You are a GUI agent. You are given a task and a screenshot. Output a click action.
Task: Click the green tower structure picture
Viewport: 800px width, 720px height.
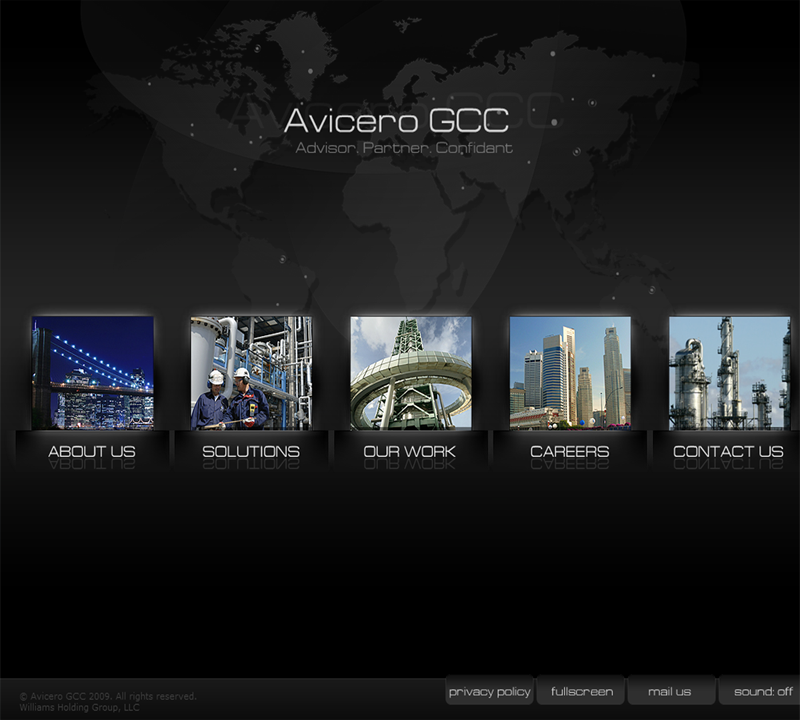410,372
